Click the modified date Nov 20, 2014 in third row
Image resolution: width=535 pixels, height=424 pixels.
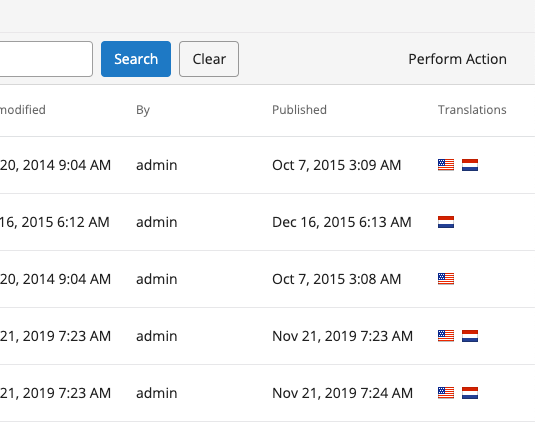(55, 279)
